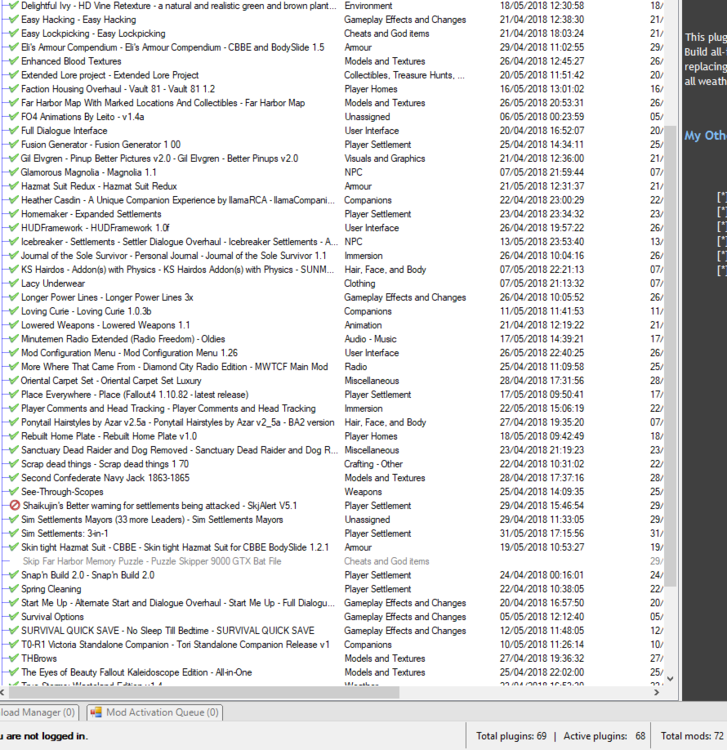Select greyed Skip Far Harbor Memory Puzzle row
Viewport: 727px width, 750px height.
point(332,561)
